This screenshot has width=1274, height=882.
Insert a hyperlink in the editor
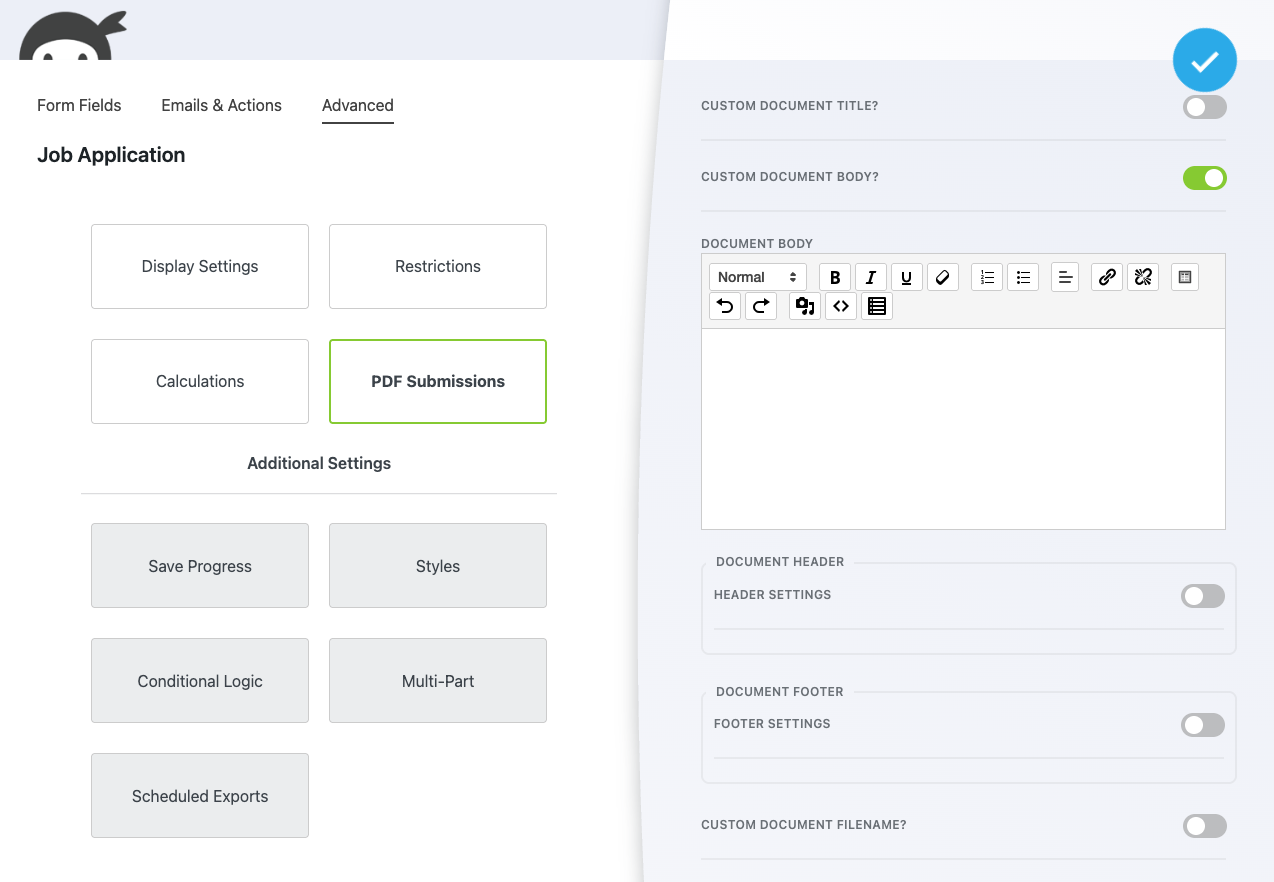(x=1106, y=277)
